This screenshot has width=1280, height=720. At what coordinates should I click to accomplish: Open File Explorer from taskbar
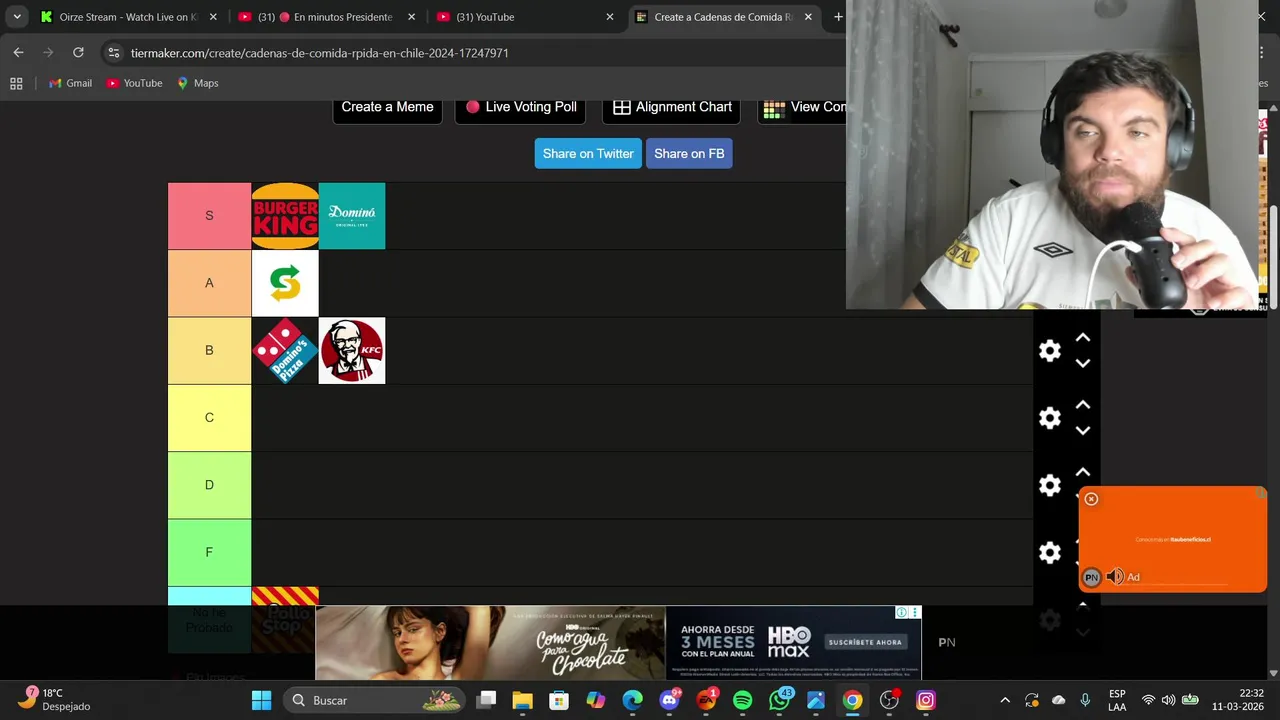[522, 700]
